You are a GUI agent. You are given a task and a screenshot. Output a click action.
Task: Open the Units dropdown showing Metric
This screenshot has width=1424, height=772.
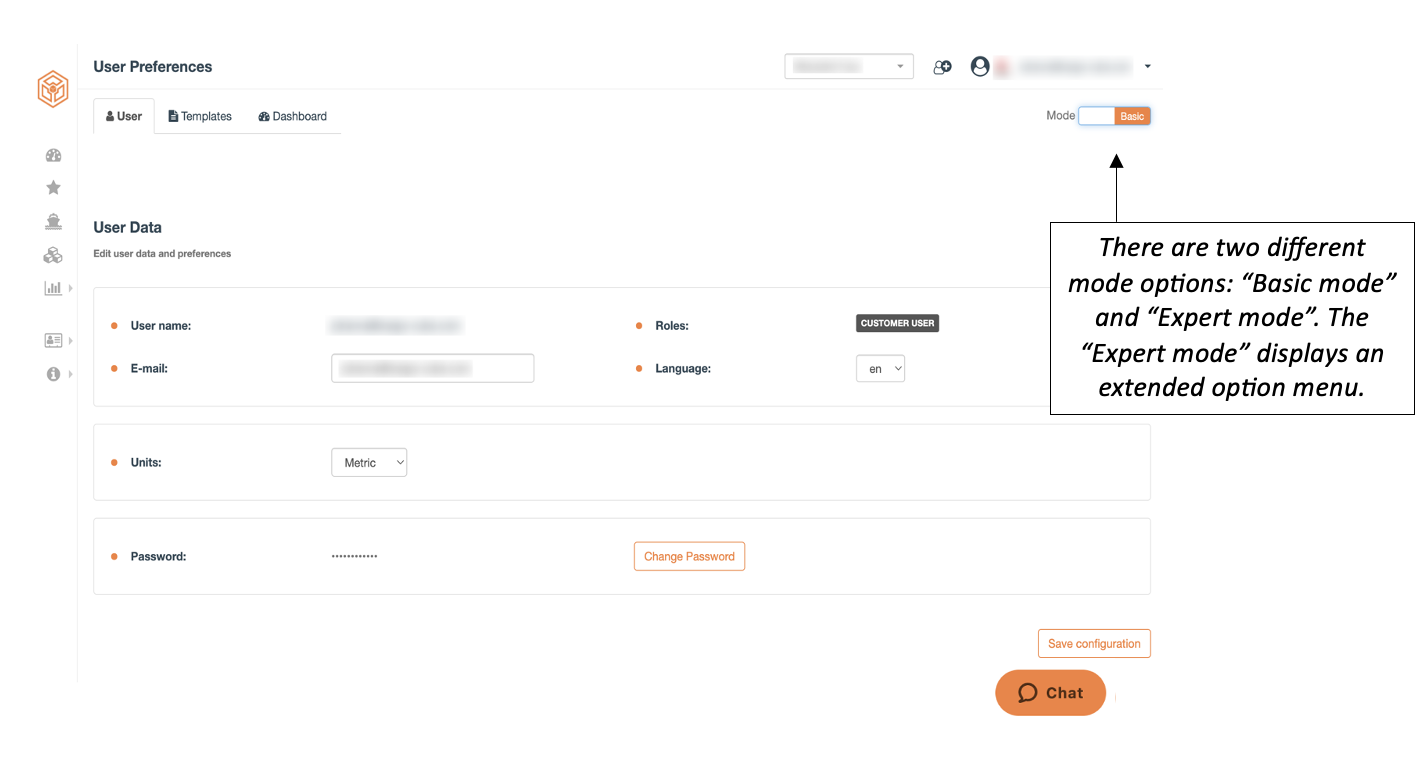pyautogui.click(x=369, y=462)
